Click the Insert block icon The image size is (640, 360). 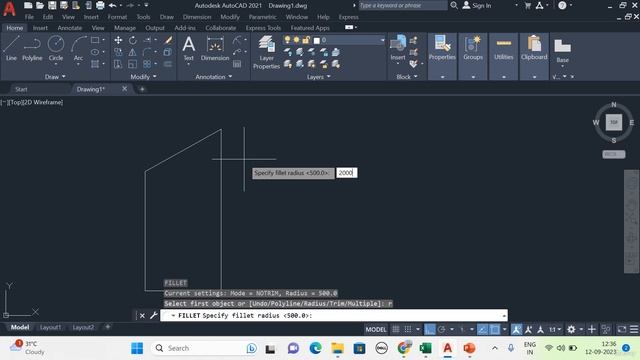click(398, 48)
